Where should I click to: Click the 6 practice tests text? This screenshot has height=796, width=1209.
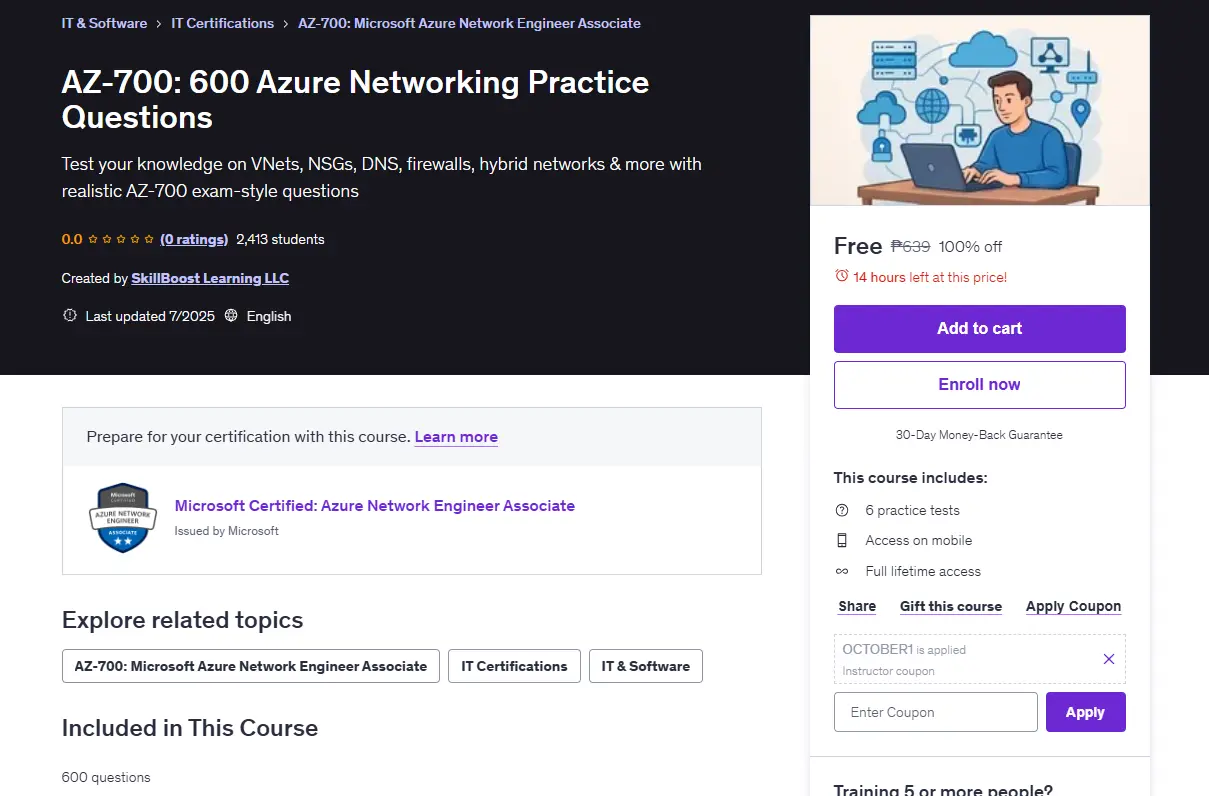tap(913, 510)
